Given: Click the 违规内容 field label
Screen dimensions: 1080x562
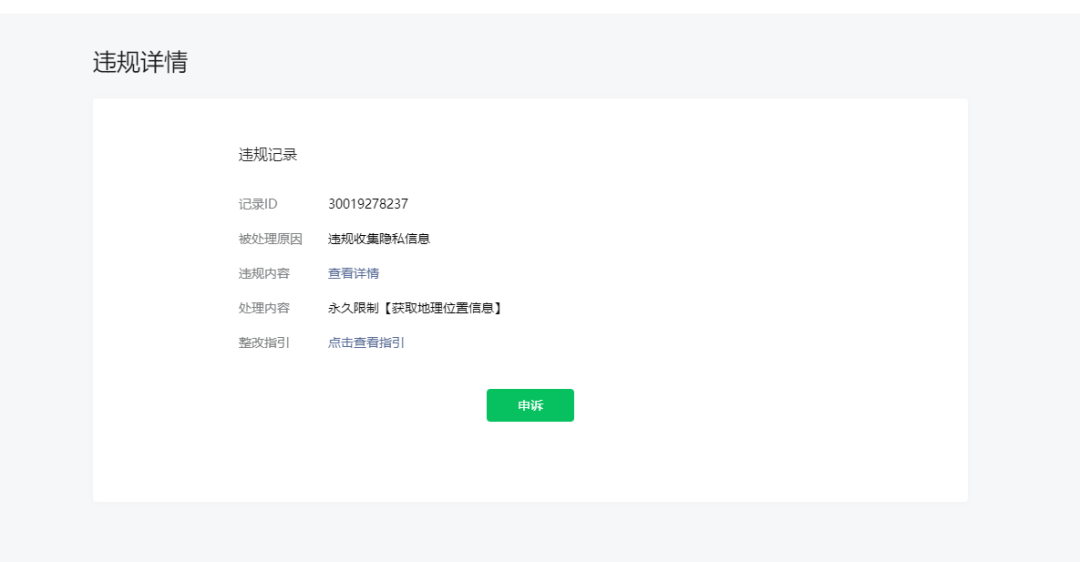Looking at the screenshot, I should 264,273.
